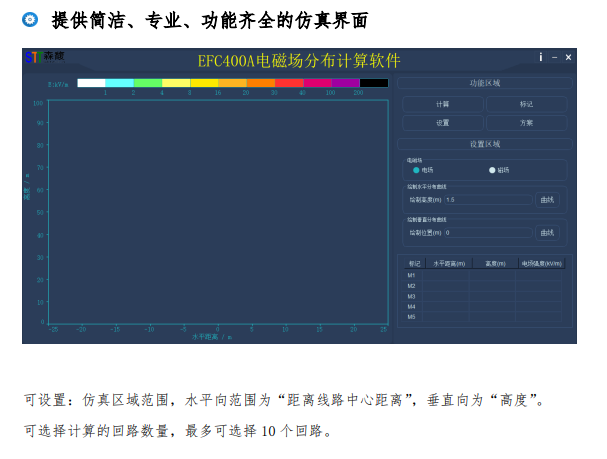Select the M1 row in marker table
Image resolution: width=607 pixels, height=459 pixels.
coord(483,275)
